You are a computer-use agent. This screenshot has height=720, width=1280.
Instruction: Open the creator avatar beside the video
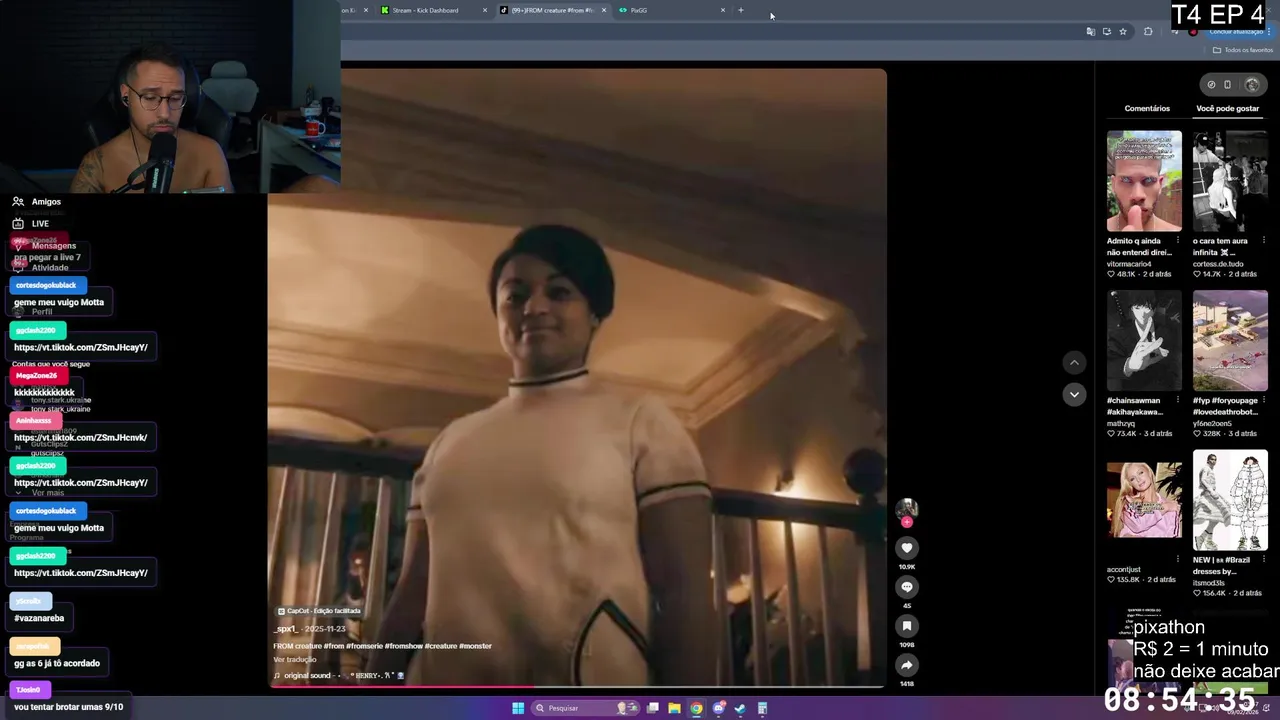(907, 509)
